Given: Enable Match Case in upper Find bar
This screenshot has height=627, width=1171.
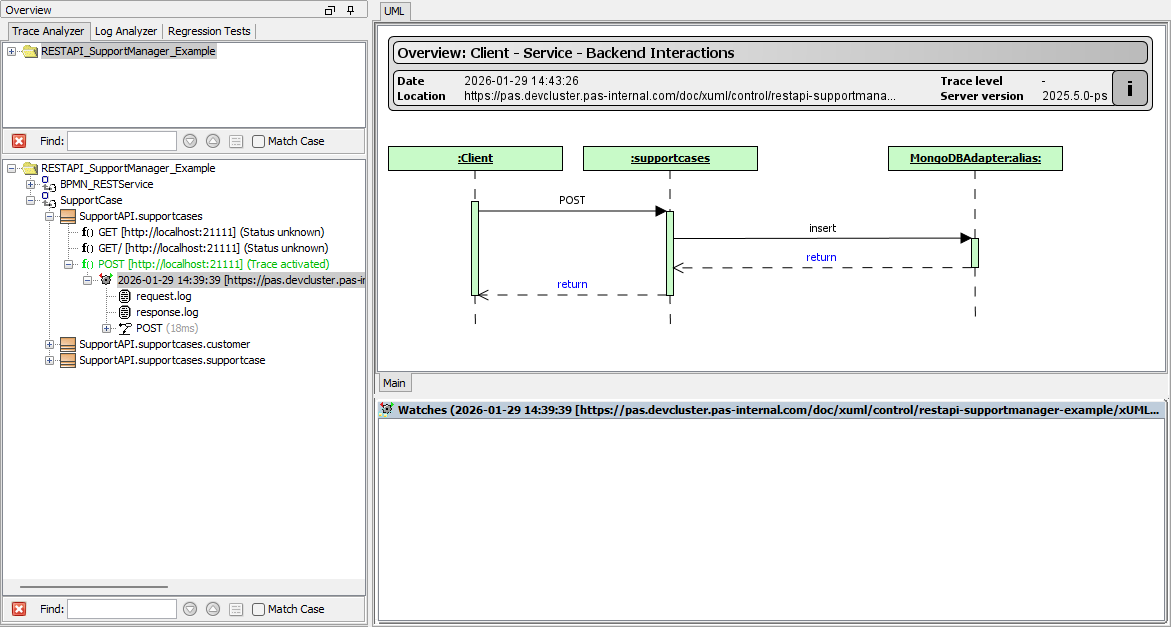Looking at the screenshot, I should [259, 141].
